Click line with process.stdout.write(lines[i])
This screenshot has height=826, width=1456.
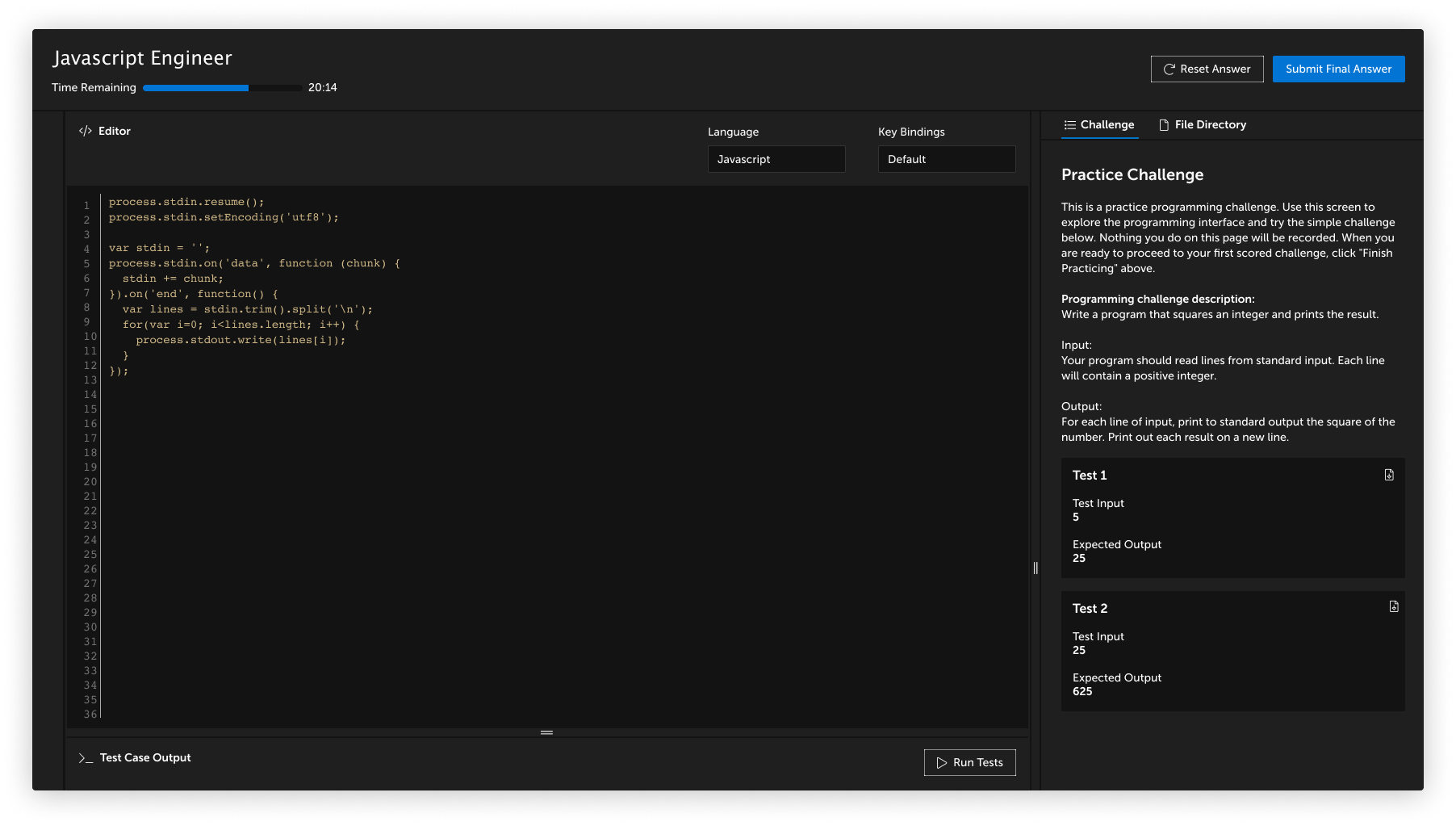(241, 340)
